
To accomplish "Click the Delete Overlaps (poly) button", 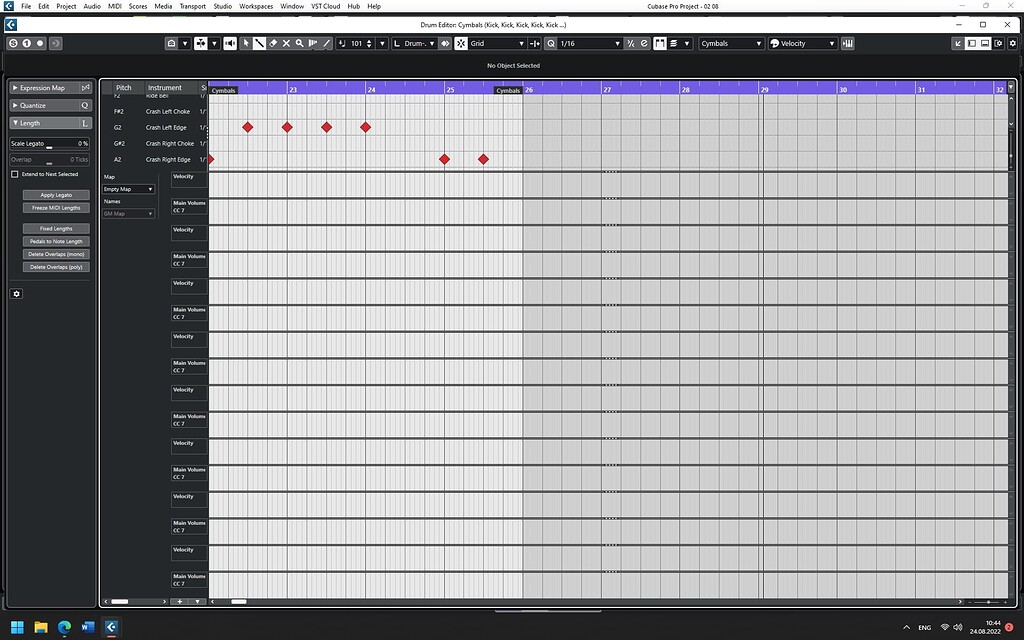I will (55, 266).
